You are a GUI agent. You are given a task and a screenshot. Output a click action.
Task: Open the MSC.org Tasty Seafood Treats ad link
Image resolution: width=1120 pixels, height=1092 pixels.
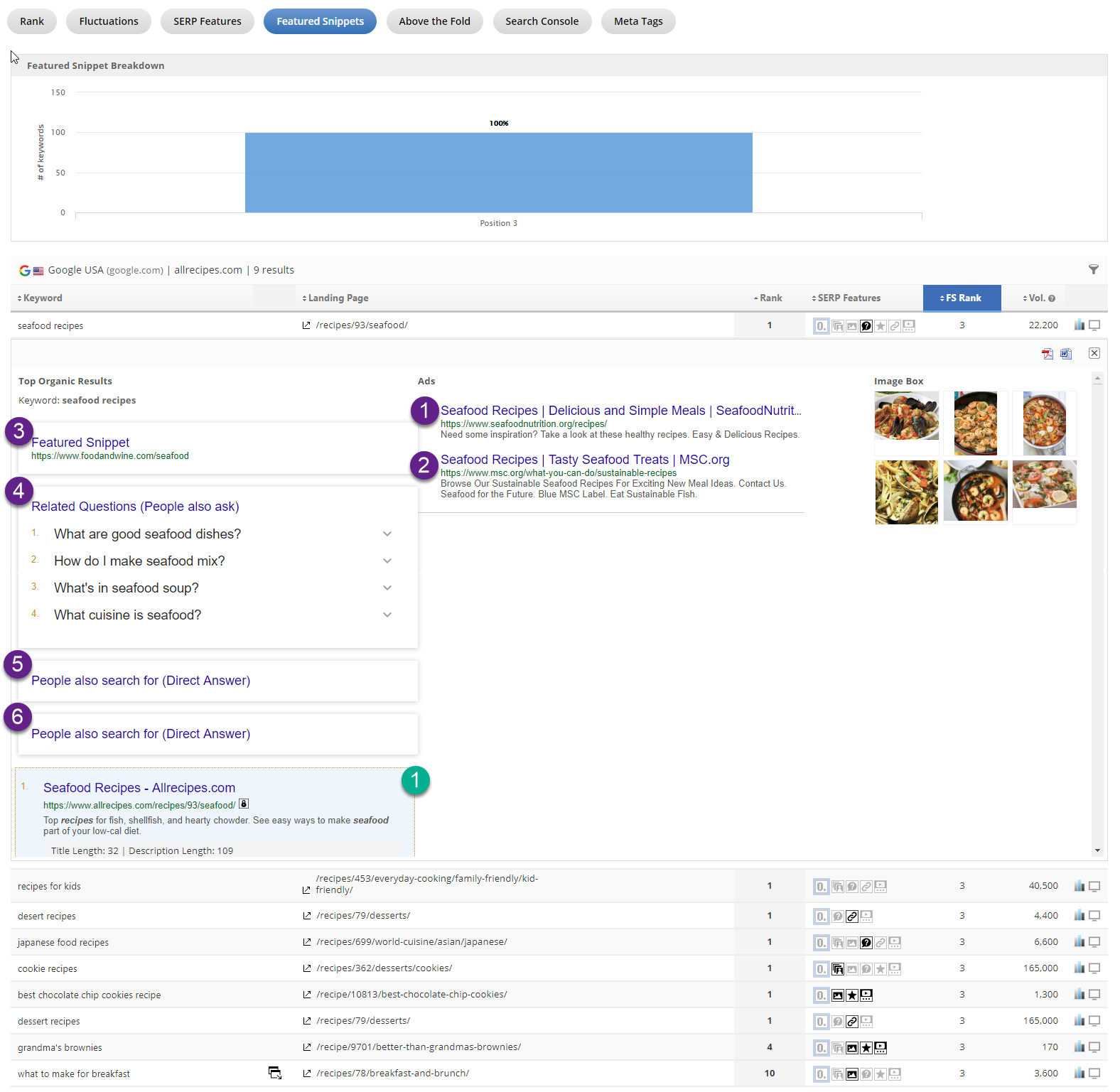584,460
